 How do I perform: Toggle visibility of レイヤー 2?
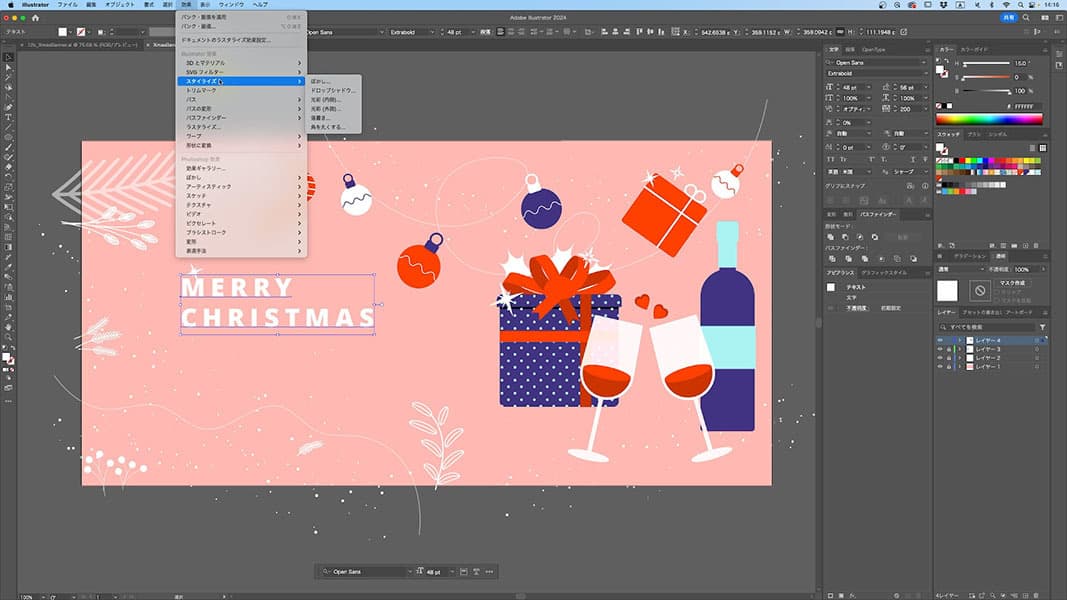940,358
